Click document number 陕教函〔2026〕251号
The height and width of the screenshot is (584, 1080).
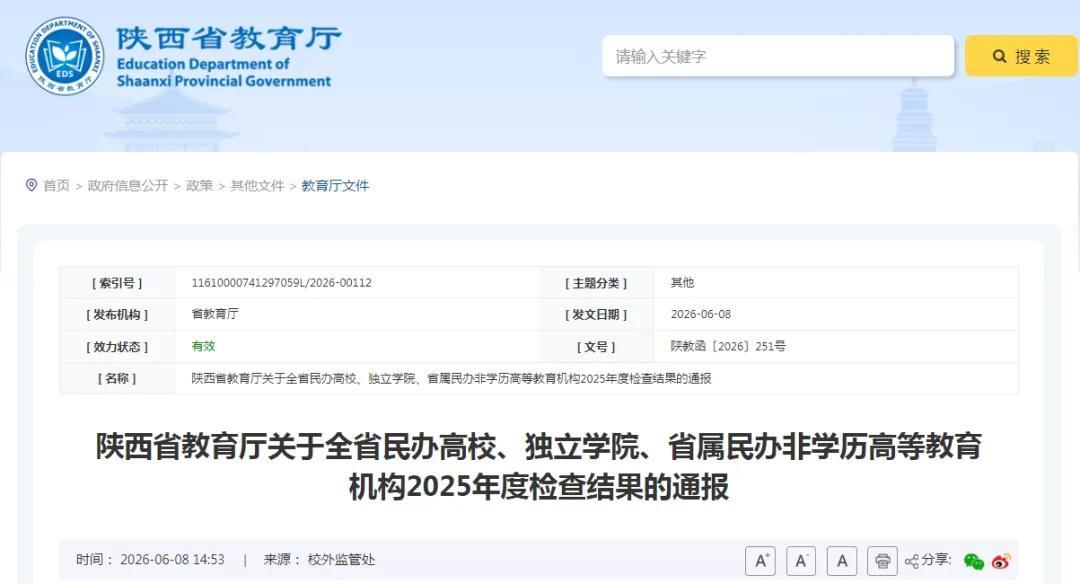[728, 346]
